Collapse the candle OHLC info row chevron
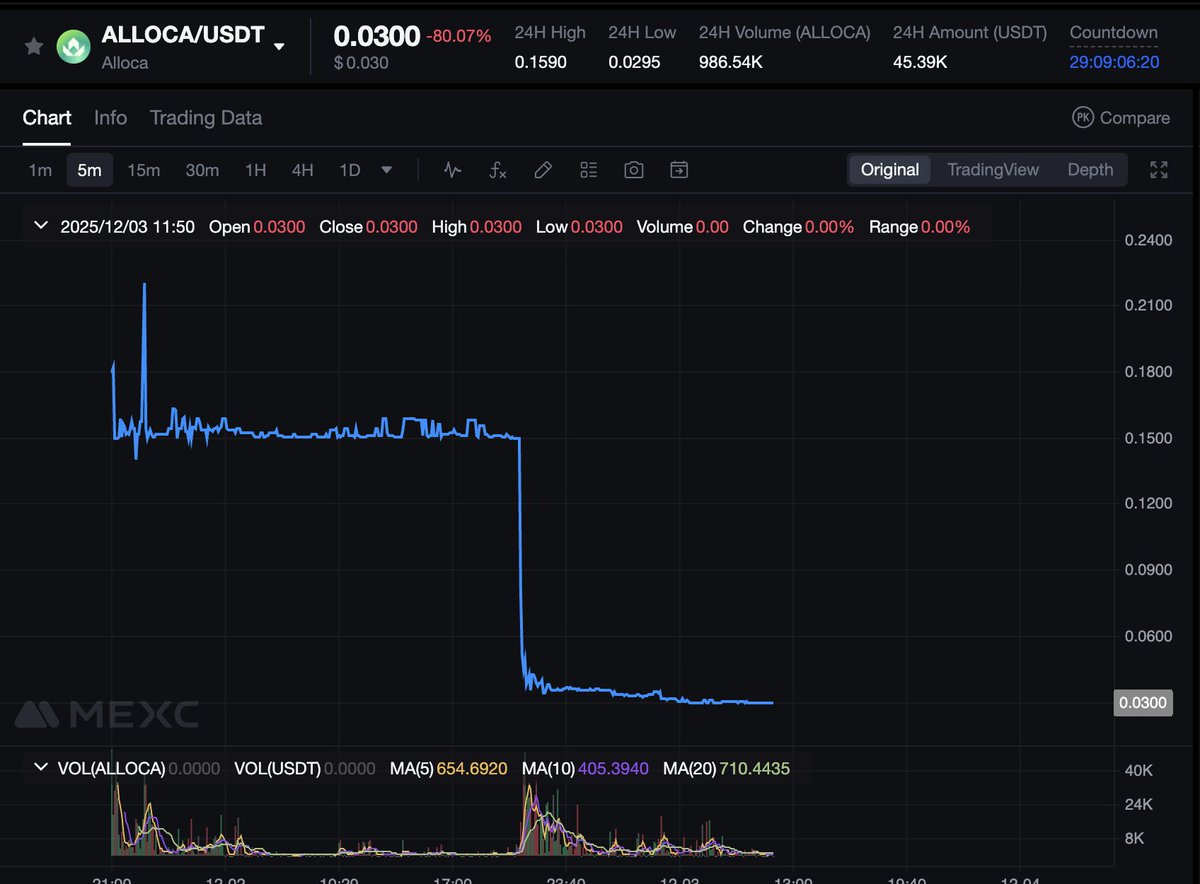The image size is (1200, 884). [x=41, y=226]
